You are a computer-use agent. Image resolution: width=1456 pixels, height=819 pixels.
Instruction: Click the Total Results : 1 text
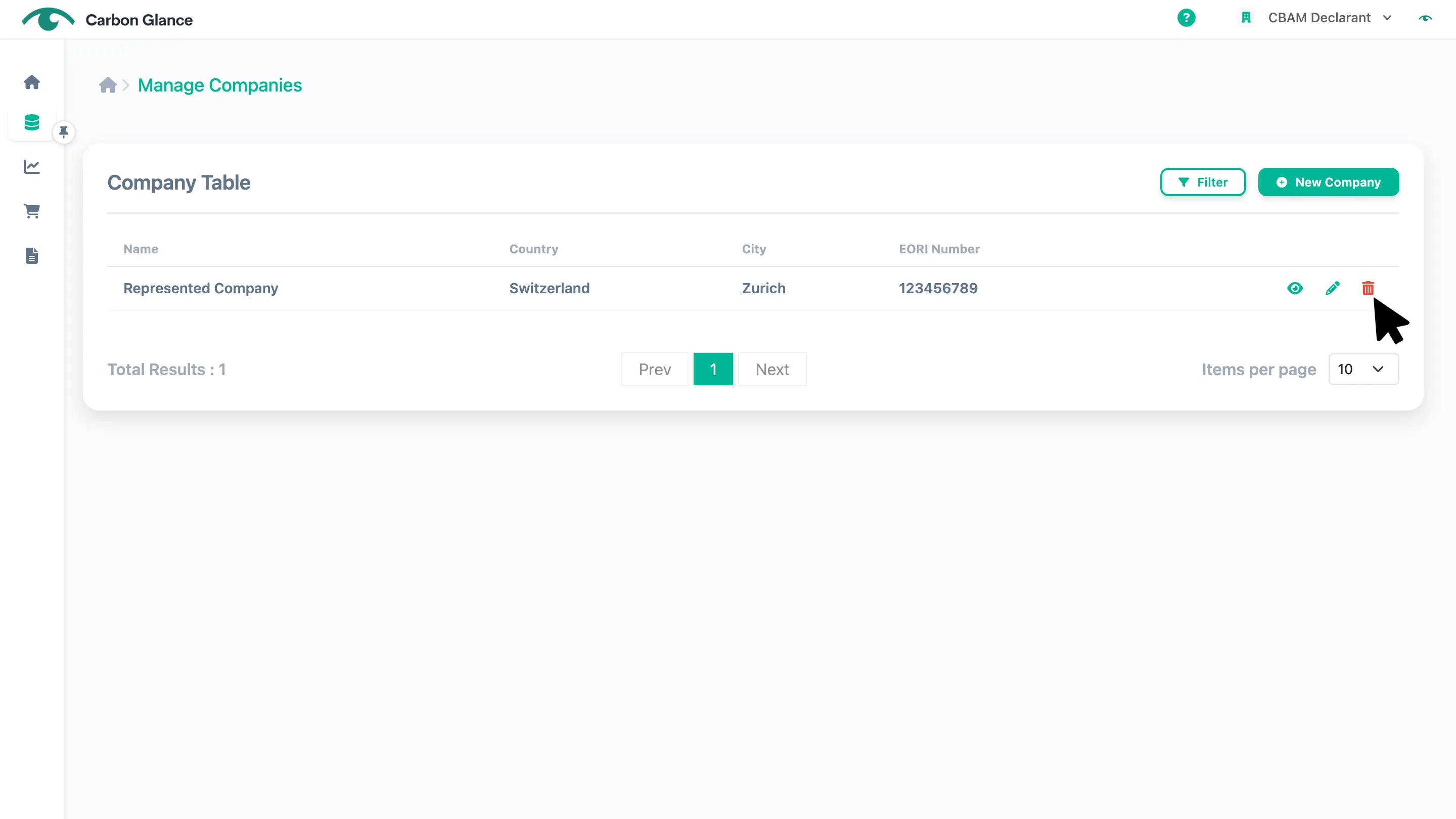[167, 370]
